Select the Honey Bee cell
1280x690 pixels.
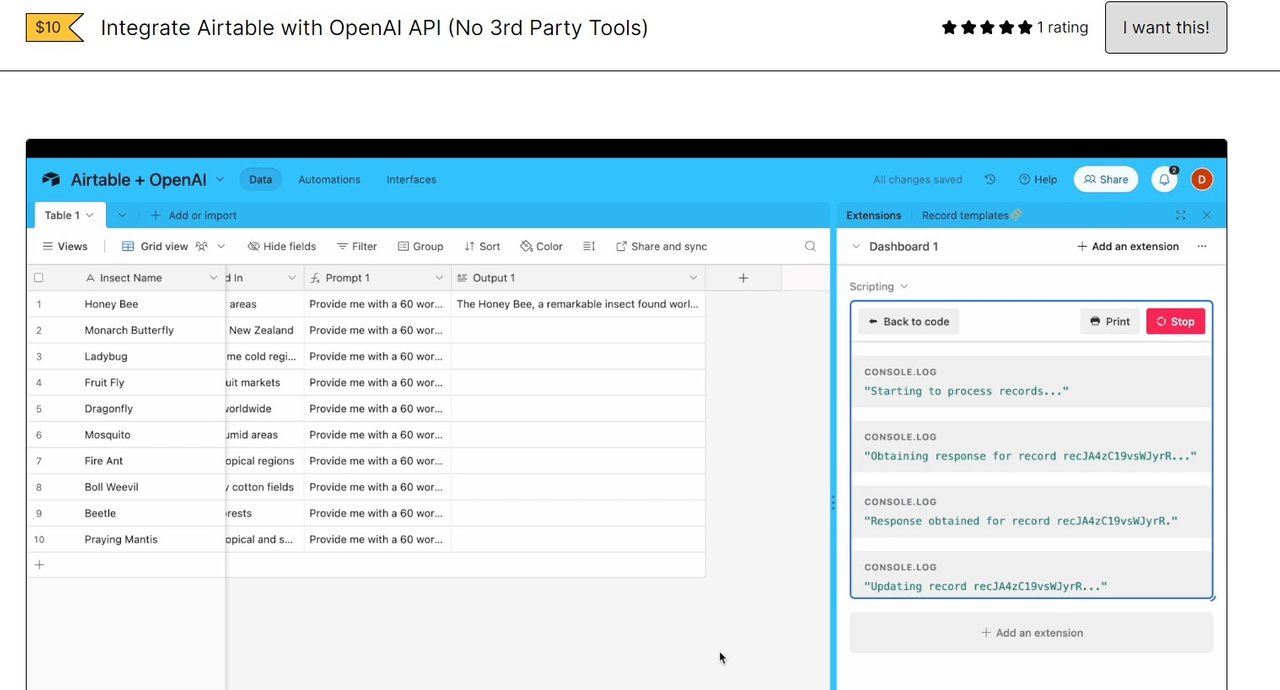coord(126,304)
